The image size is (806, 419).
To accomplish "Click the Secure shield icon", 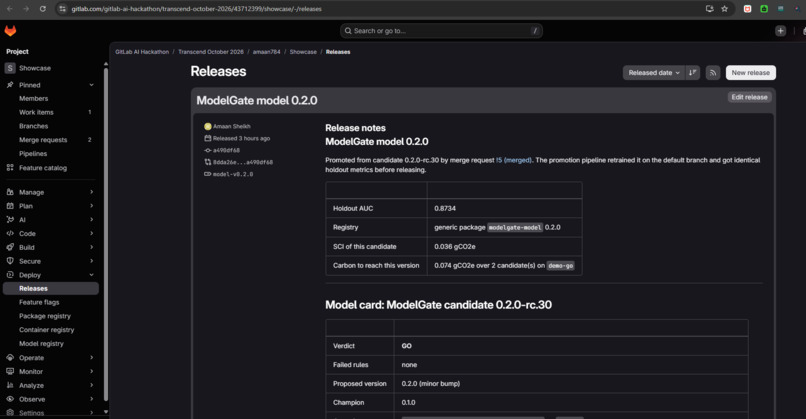I will click(10, 261).
